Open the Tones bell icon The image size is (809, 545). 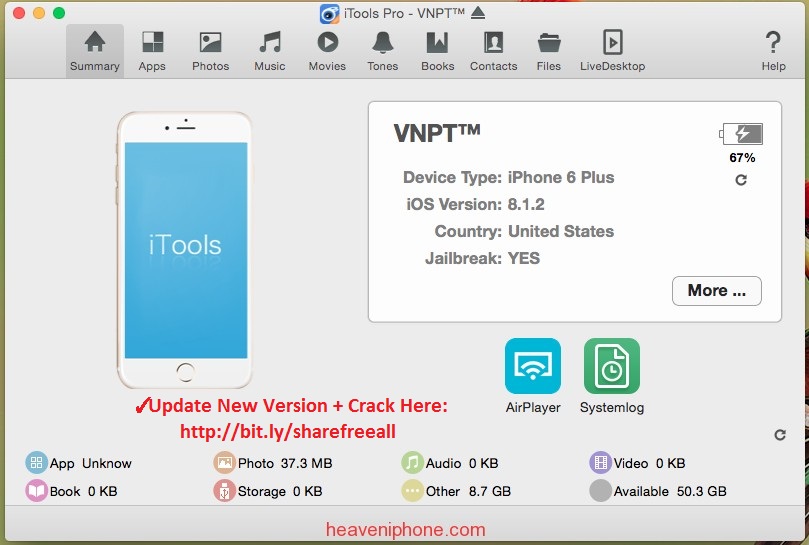383,42
